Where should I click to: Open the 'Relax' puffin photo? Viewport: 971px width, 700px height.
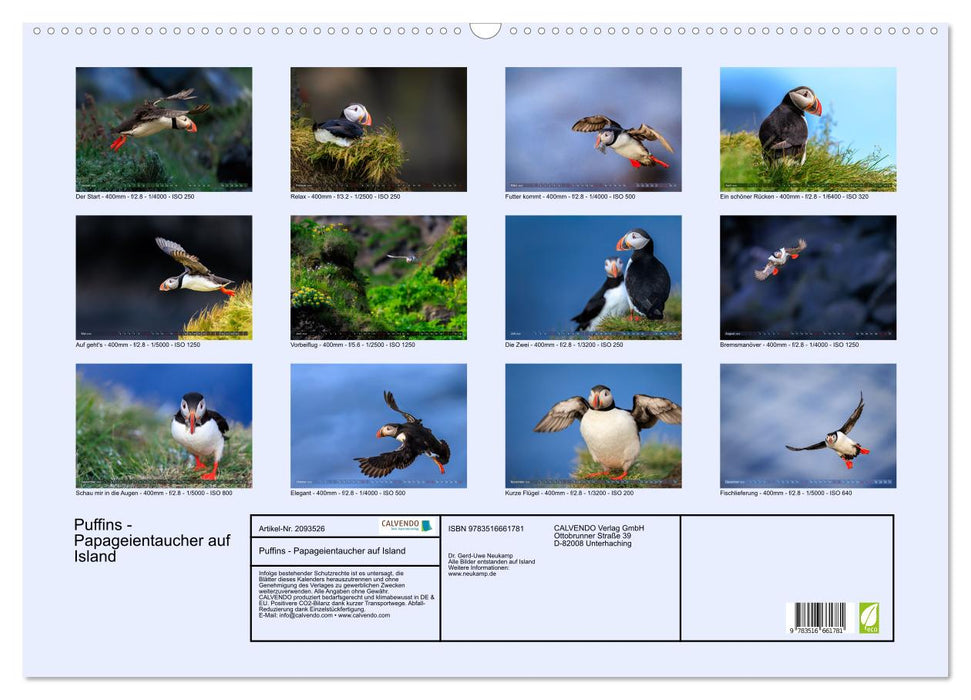click(378, 128)
